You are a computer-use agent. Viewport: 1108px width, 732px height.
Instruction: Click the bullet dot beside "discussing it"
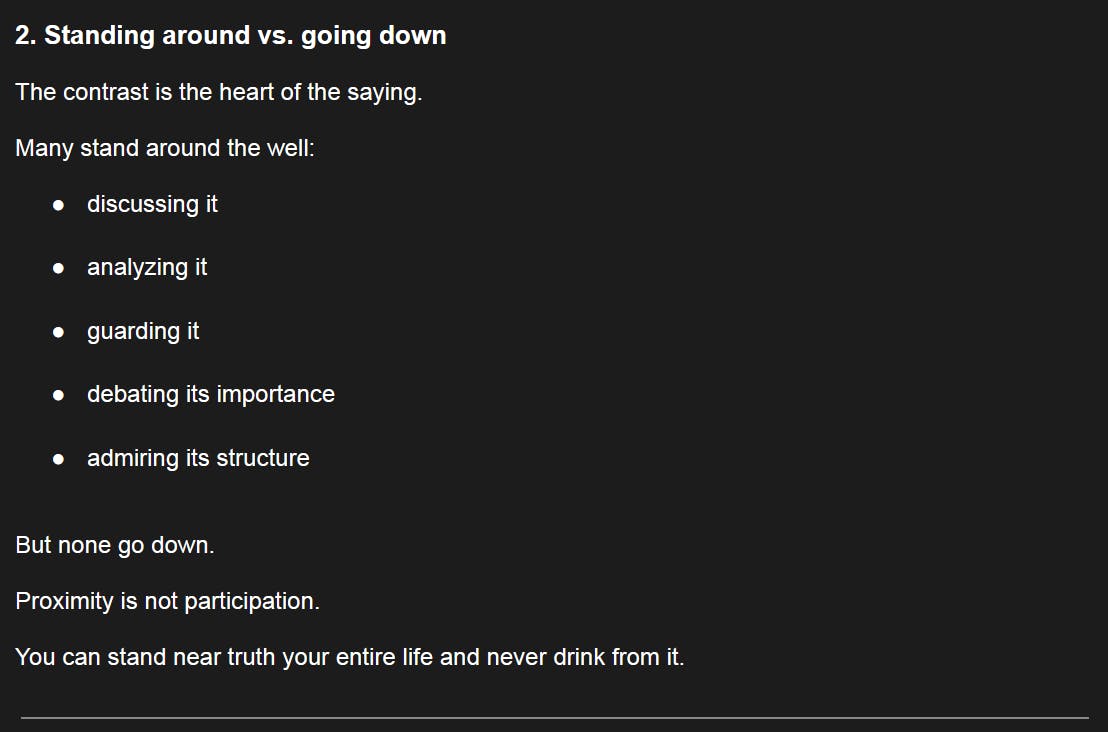click(x=59, y=205)
